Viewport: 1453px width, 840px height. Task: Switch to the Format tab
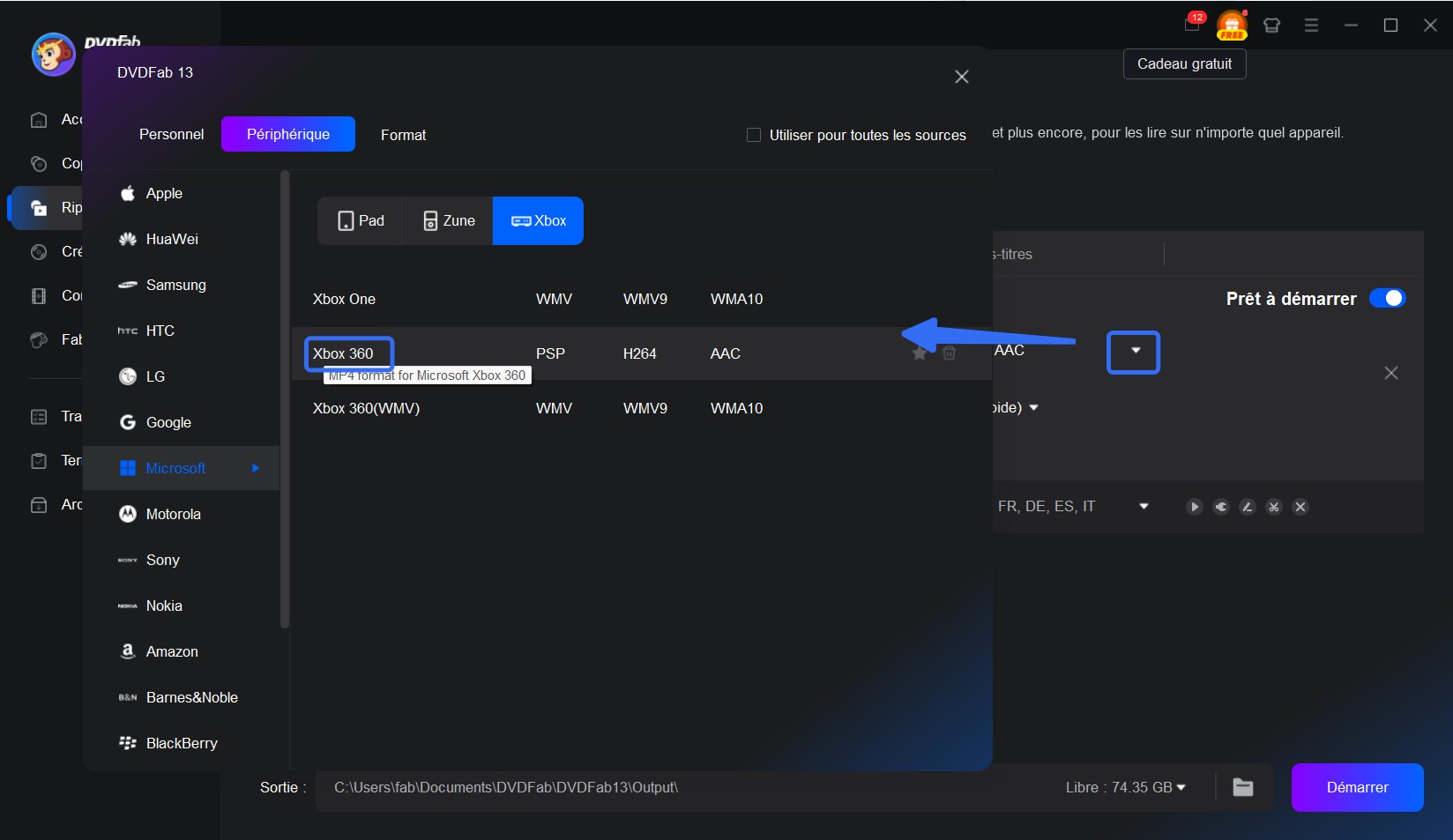pos(403,135)
